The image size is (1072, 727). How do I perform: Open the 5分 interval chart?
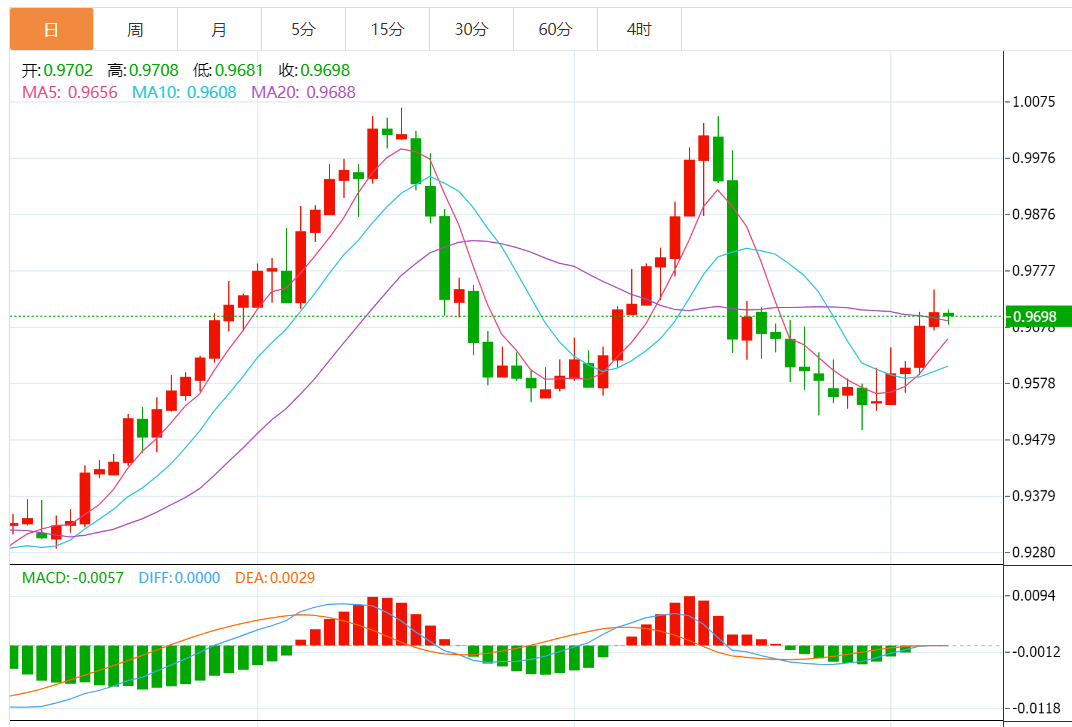pos(303,30)
